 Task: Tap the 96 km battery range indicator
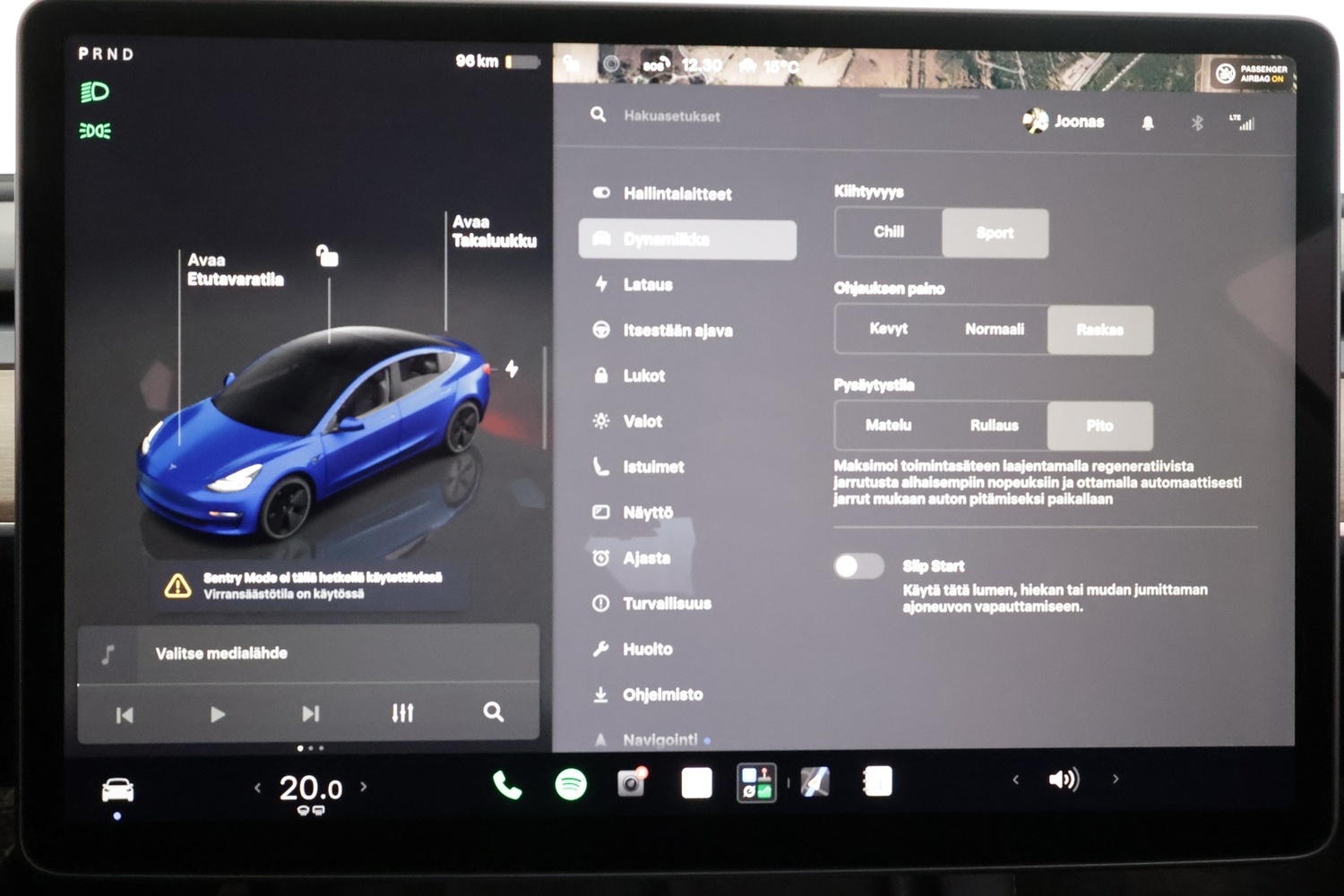497,61
